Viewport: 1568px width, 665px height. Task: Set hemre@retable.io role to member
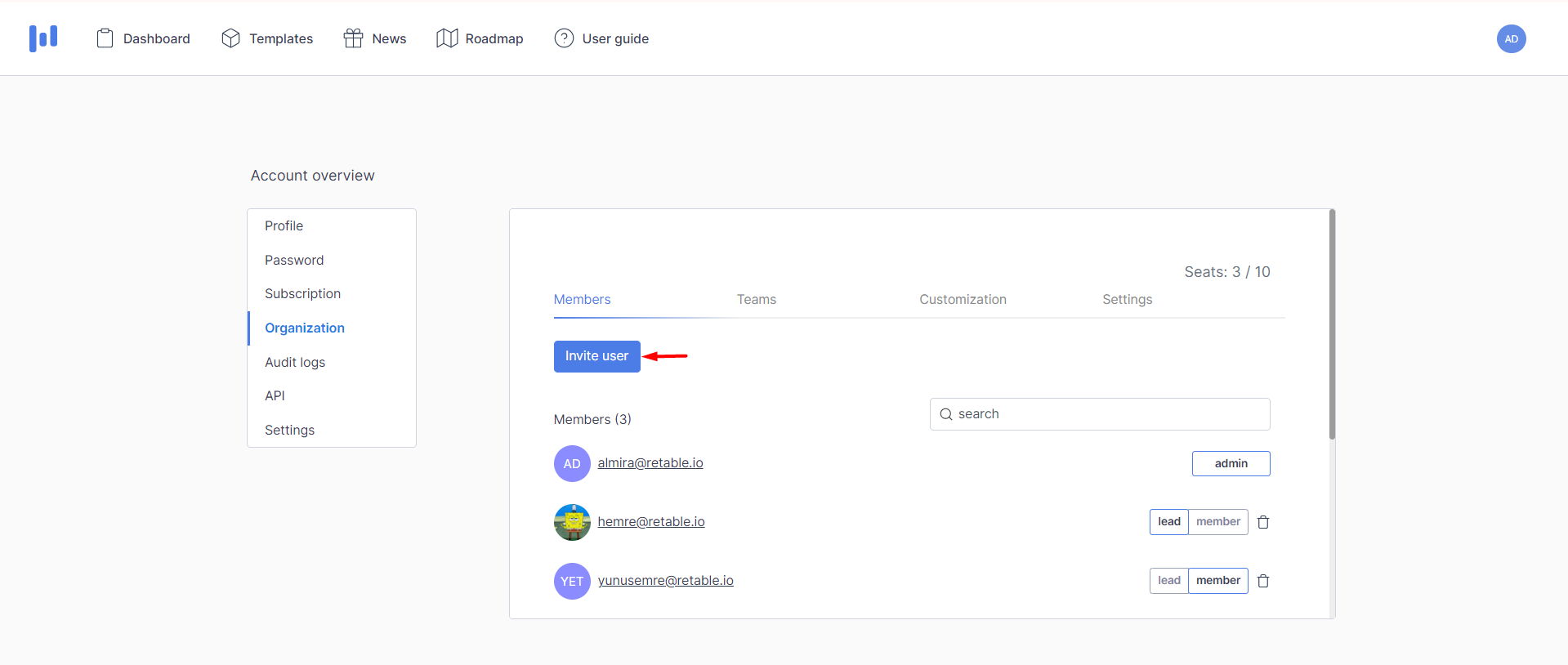[1217, 522]
